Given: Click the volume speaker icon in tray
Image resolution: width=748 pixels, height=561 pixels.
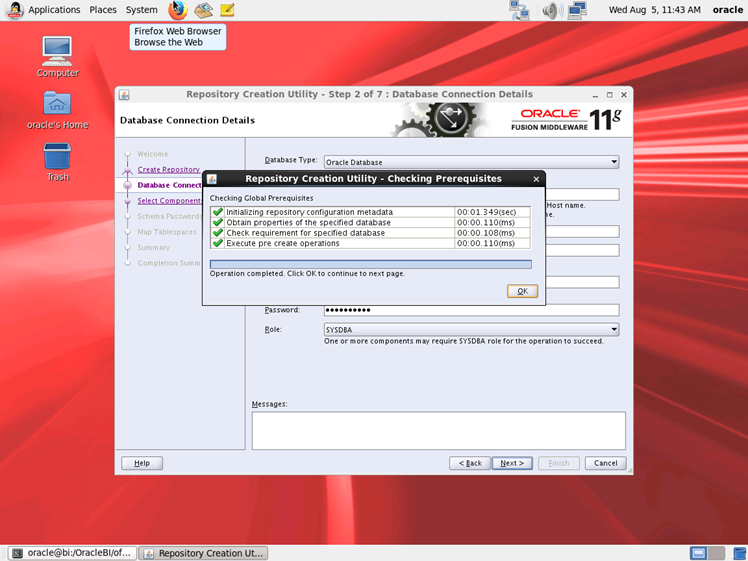Looking at the screenshot, I should tap(552, 10).
